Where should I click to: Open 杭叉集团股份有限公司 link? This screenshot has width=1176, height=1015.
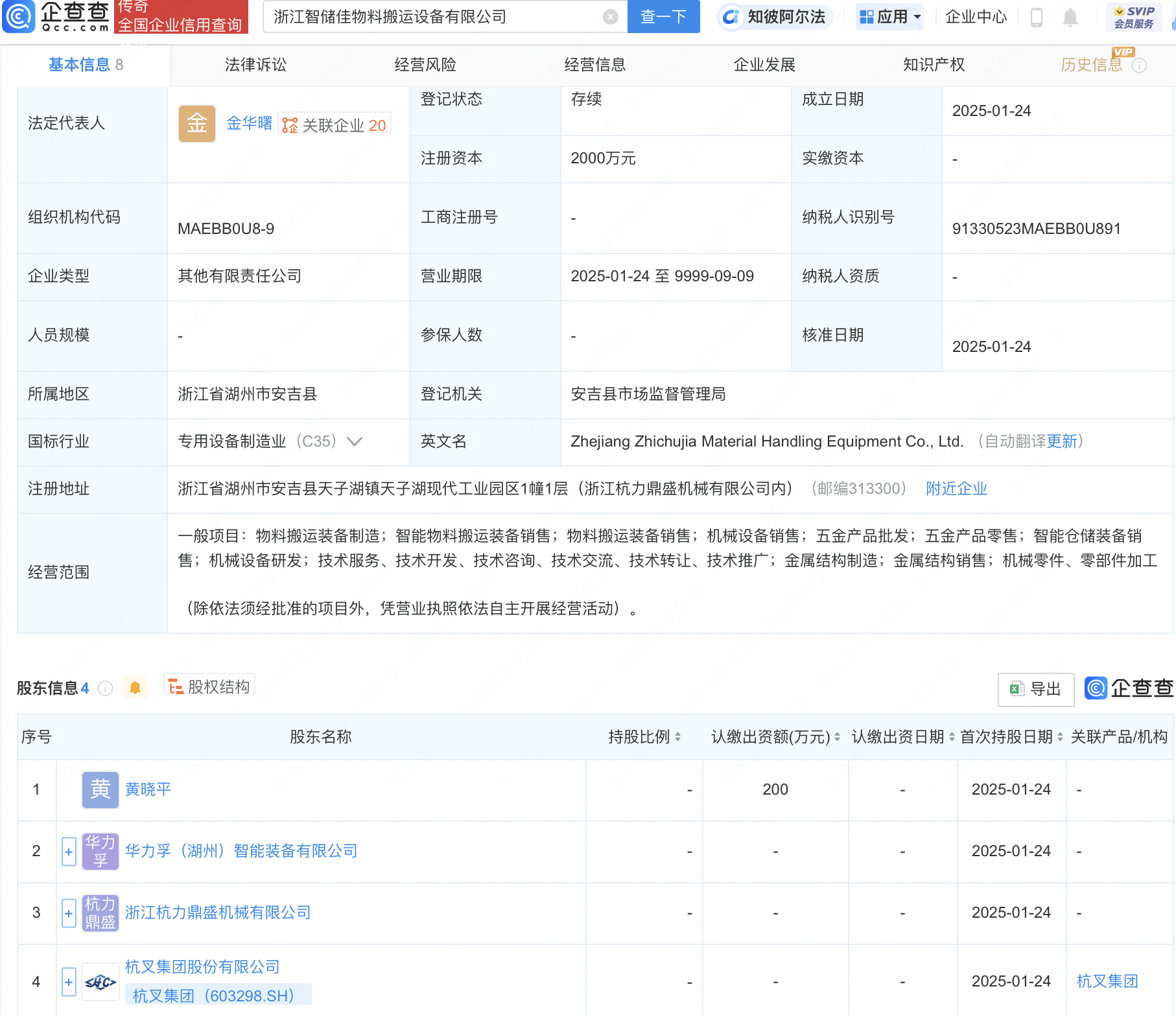click(202, 967)
